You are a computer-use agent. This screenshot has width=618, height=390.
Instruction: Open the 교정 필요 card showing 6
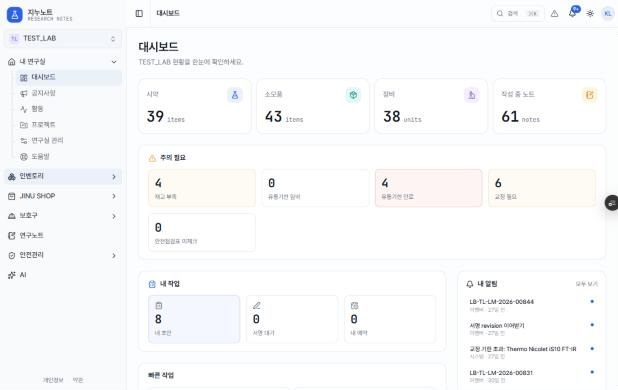point(542,188)
